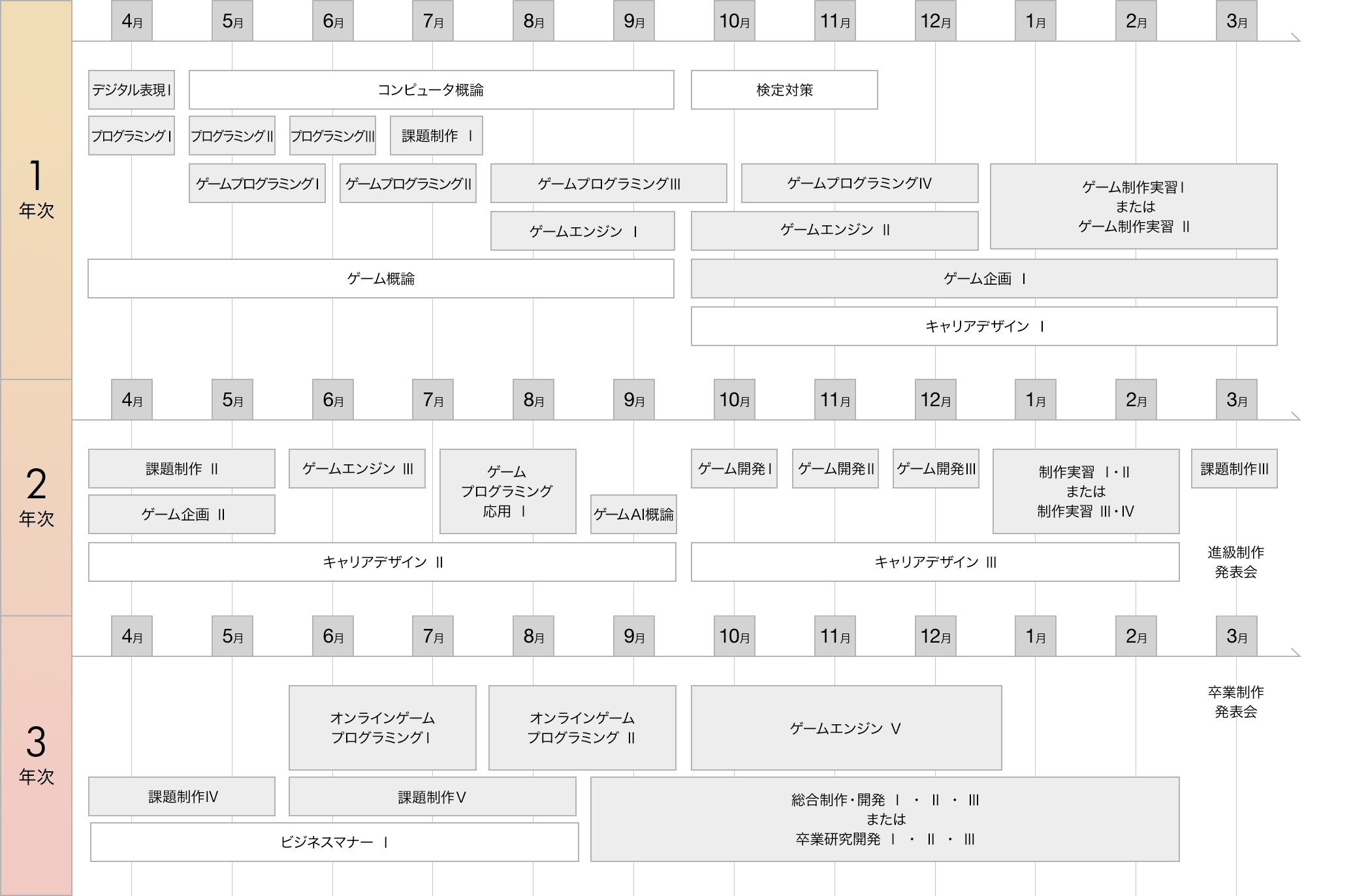The height and width of the screenshot is (896, 1353).
Task: Select the プログラミングⅡ box
Action: (x=232, y=136)
